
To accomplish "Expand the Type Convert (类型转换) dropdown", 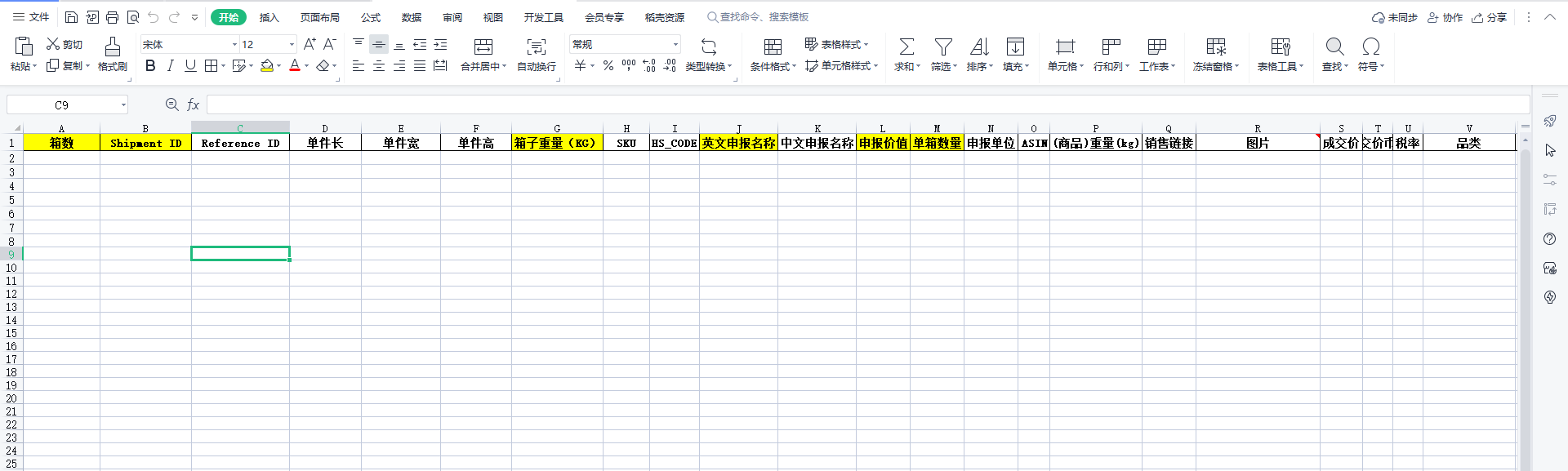I will (730, 67).
